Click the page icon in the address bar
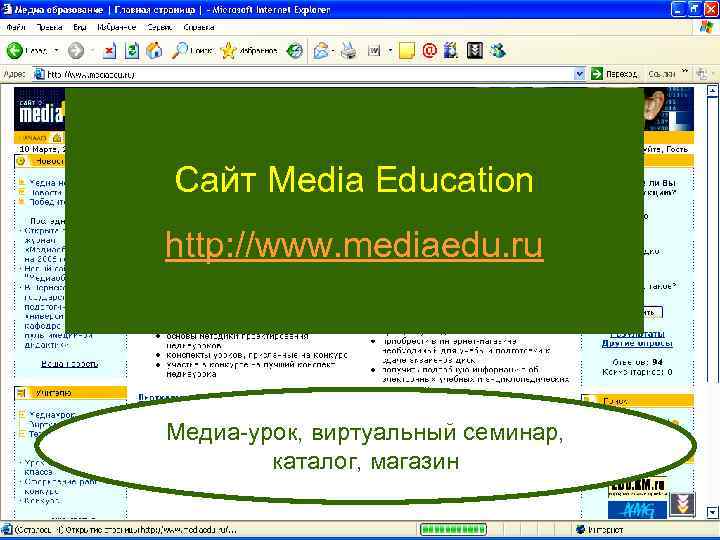The image size is (720, 540). (x=39, y=74)
